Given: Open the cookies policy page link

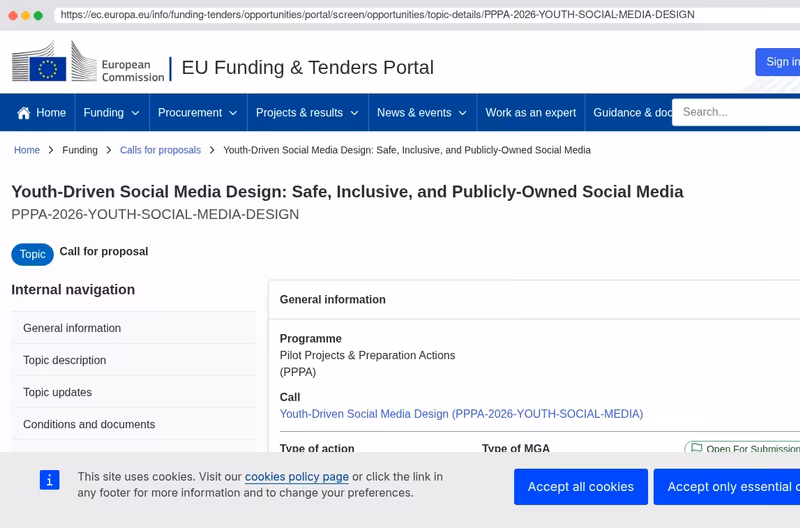Looking at the screenshot, I should (297, 476).
